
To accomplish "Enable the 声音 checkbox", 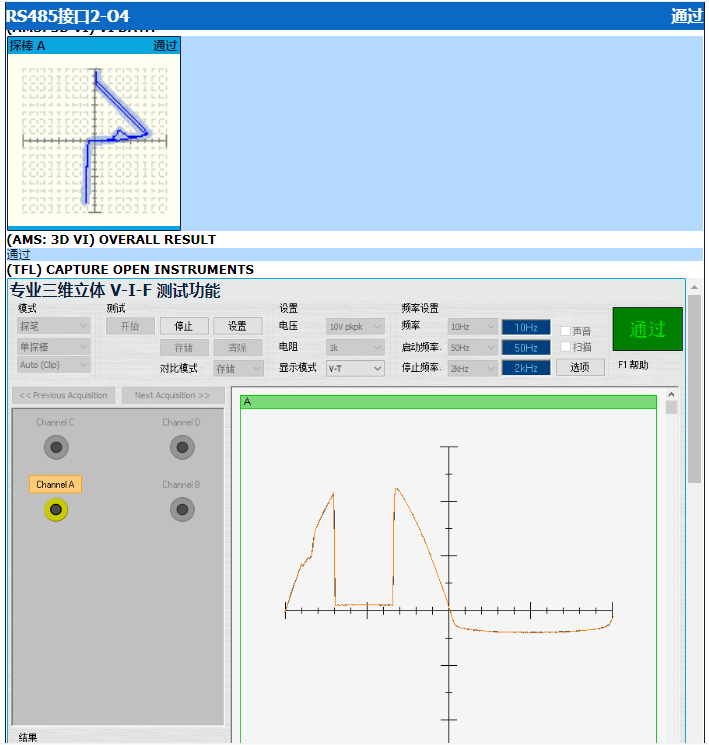I will (566, 330).
